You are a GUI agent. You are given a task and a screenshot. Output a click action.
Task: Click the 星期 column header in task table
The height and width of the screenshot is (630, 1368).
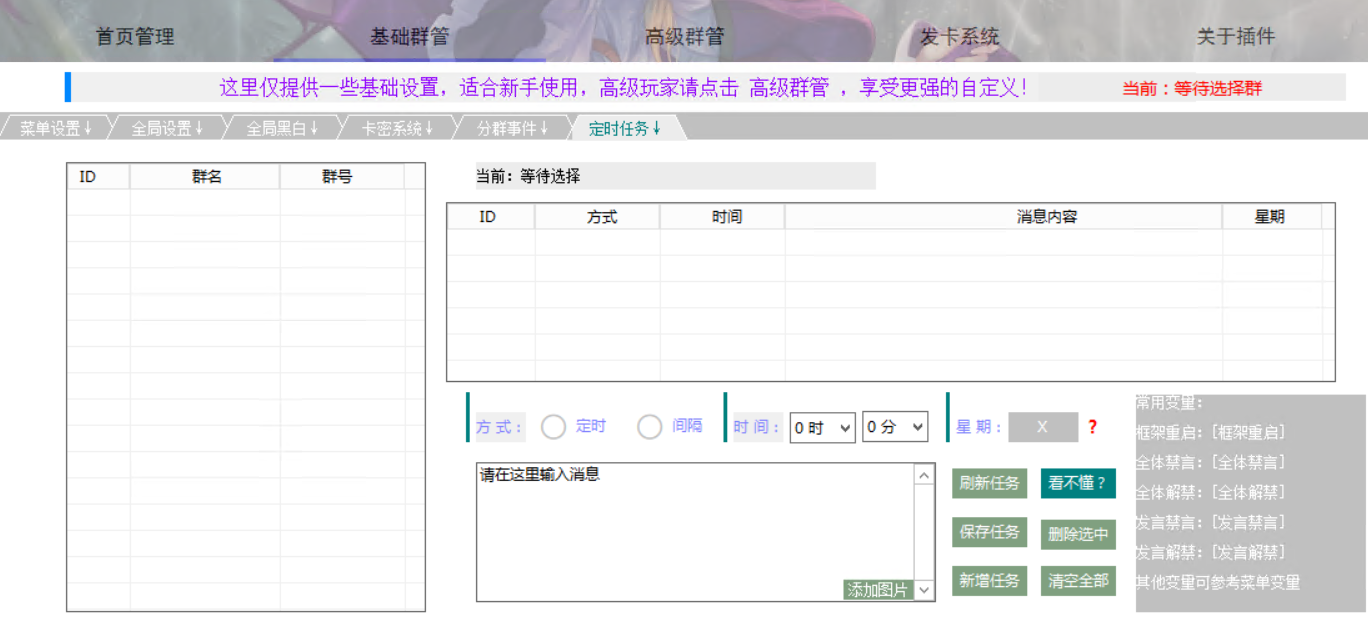tap(1272, 217)
